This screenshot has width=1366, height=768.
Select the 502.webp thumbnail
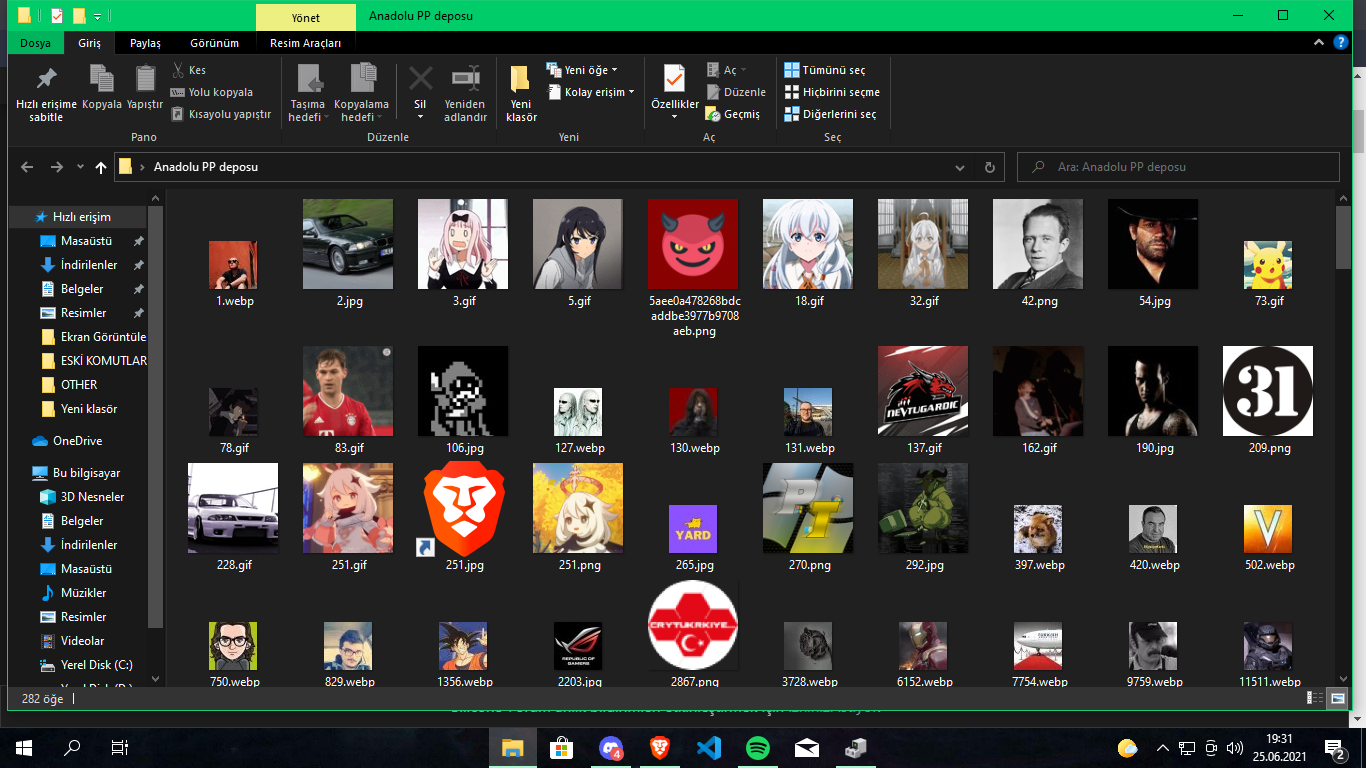point(1268,530)
